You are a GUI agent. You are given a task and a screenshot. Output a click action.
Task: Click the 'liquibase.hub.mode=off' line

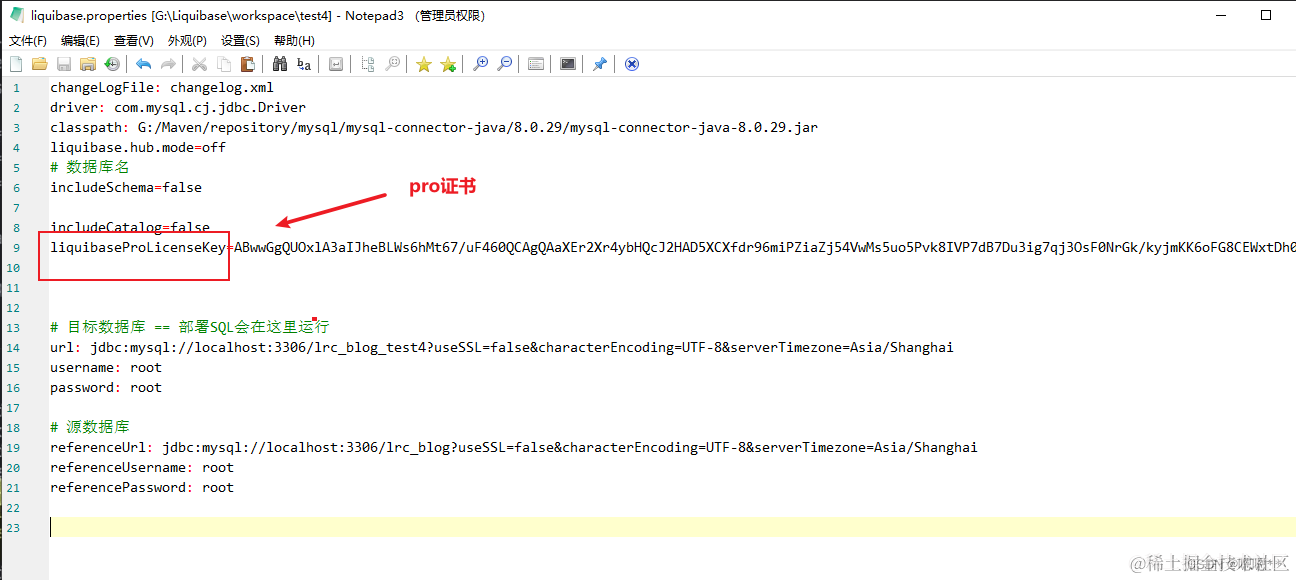[x=138, y=147]
